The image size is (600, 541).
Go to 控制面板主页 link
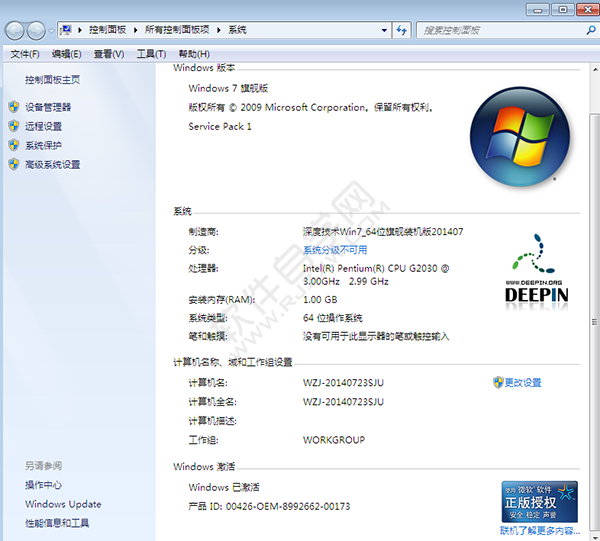52,80
